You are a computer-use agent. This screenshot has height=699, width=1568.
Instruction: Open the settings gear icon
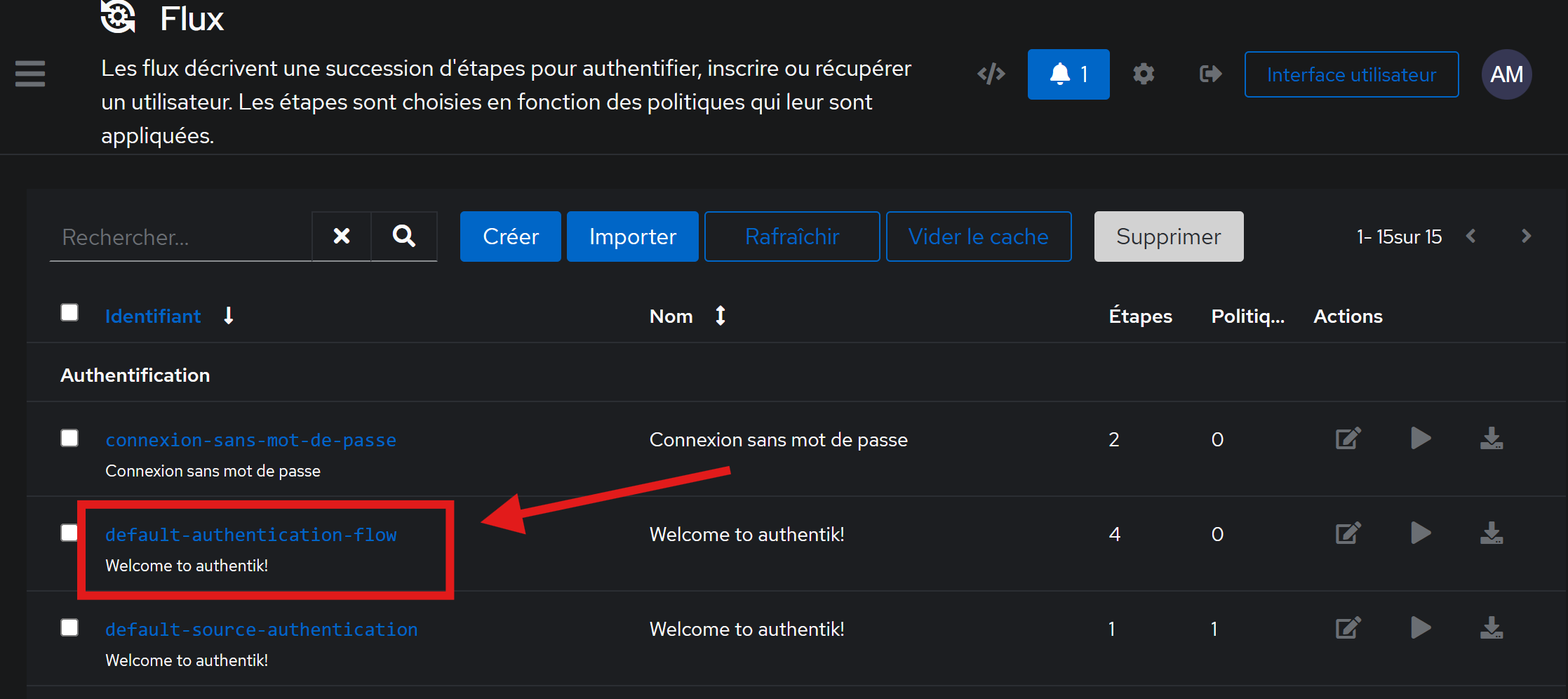(x=1144, y=74)
